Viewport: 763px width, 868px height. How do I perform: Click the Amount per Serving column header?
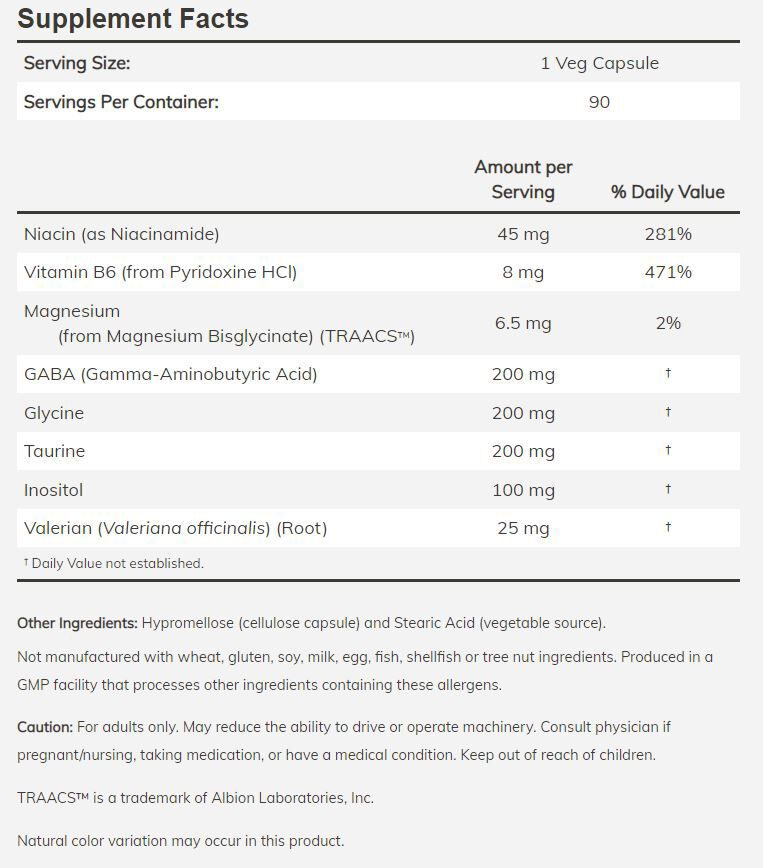pyautogui.click(x=523, y=179)
